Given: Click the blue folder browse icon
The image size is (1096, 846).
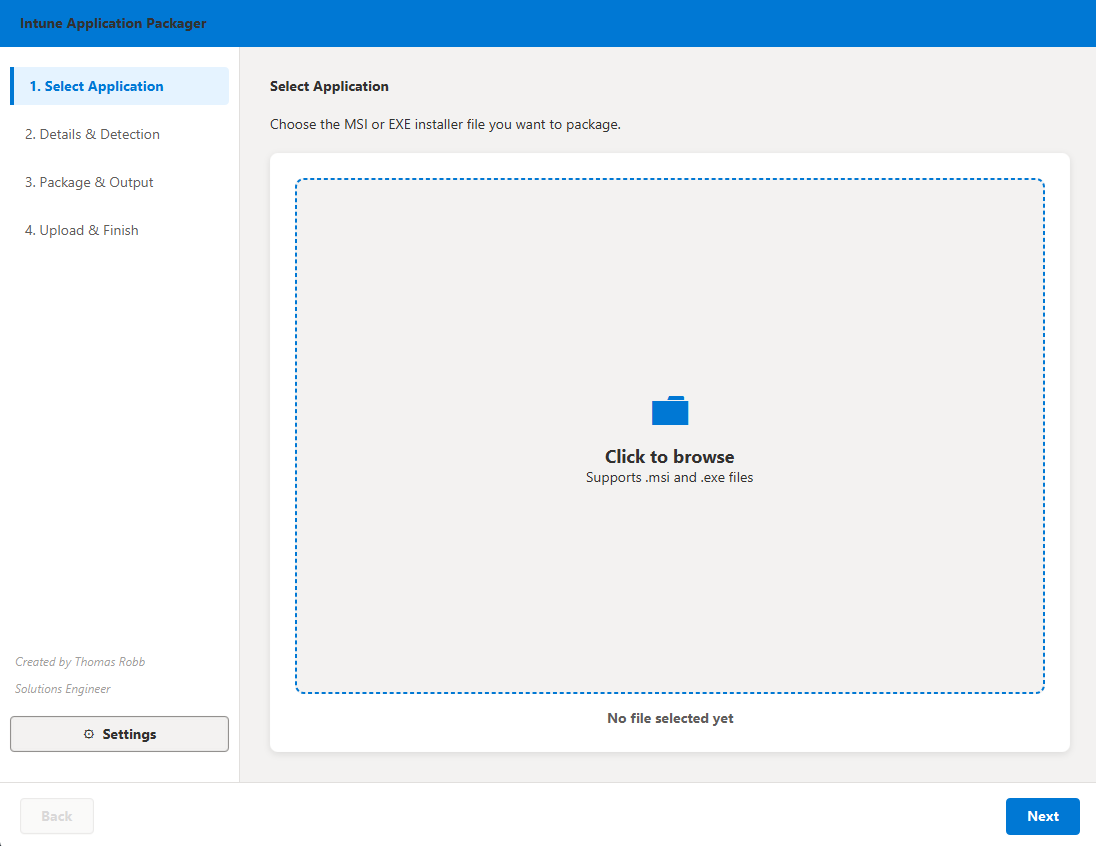Looking at the screenshot, I should coord(670,410).
